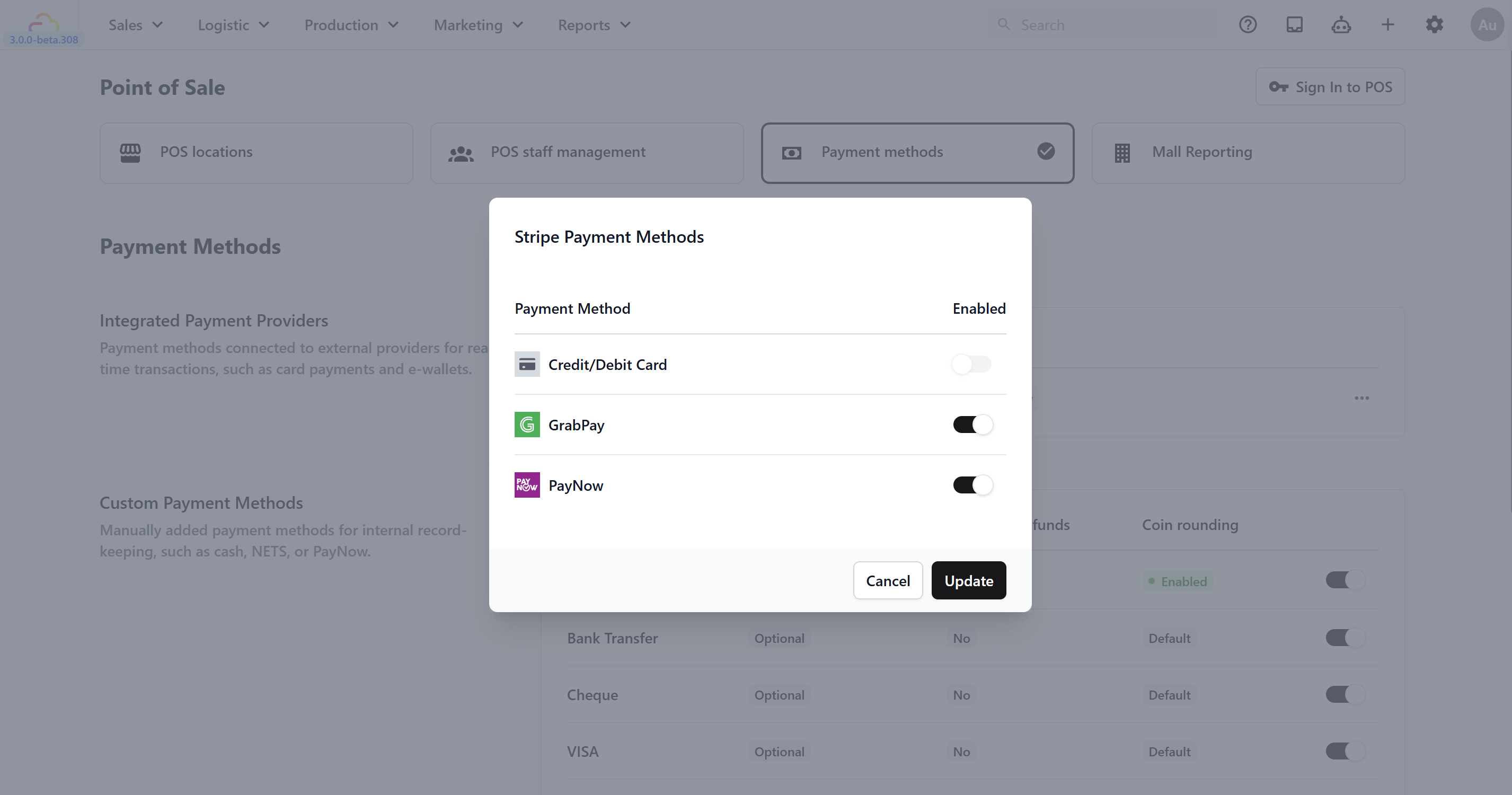Click the search magnifier icon
Screen dimensions: 1512x795
pyautogui.click(x=1004, y=25)
